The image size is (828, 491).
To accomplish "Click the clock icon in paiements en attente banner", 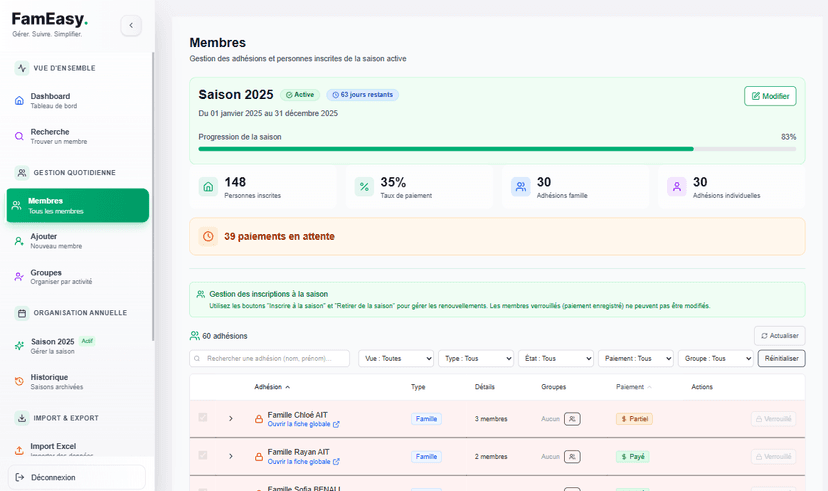I will [x=208, y=237].
